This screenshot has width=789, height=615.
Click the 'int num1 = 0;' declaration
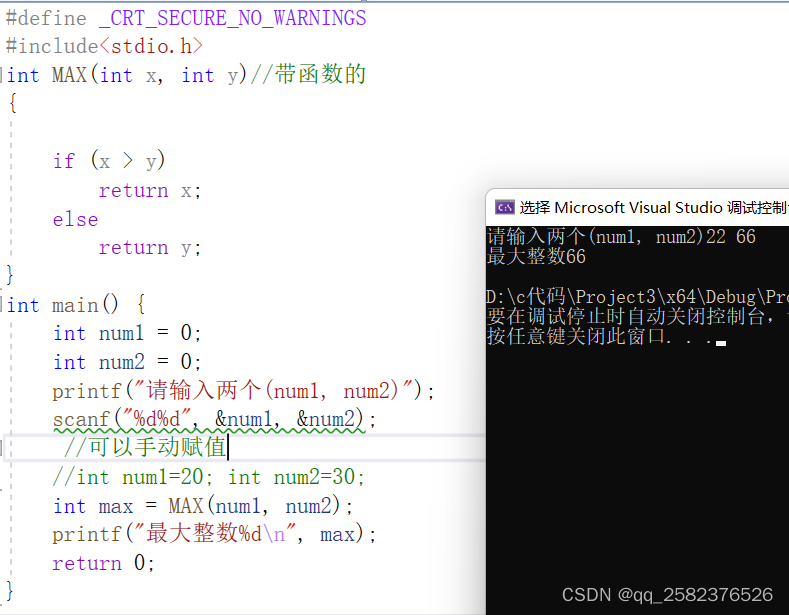tap(127, 333)
